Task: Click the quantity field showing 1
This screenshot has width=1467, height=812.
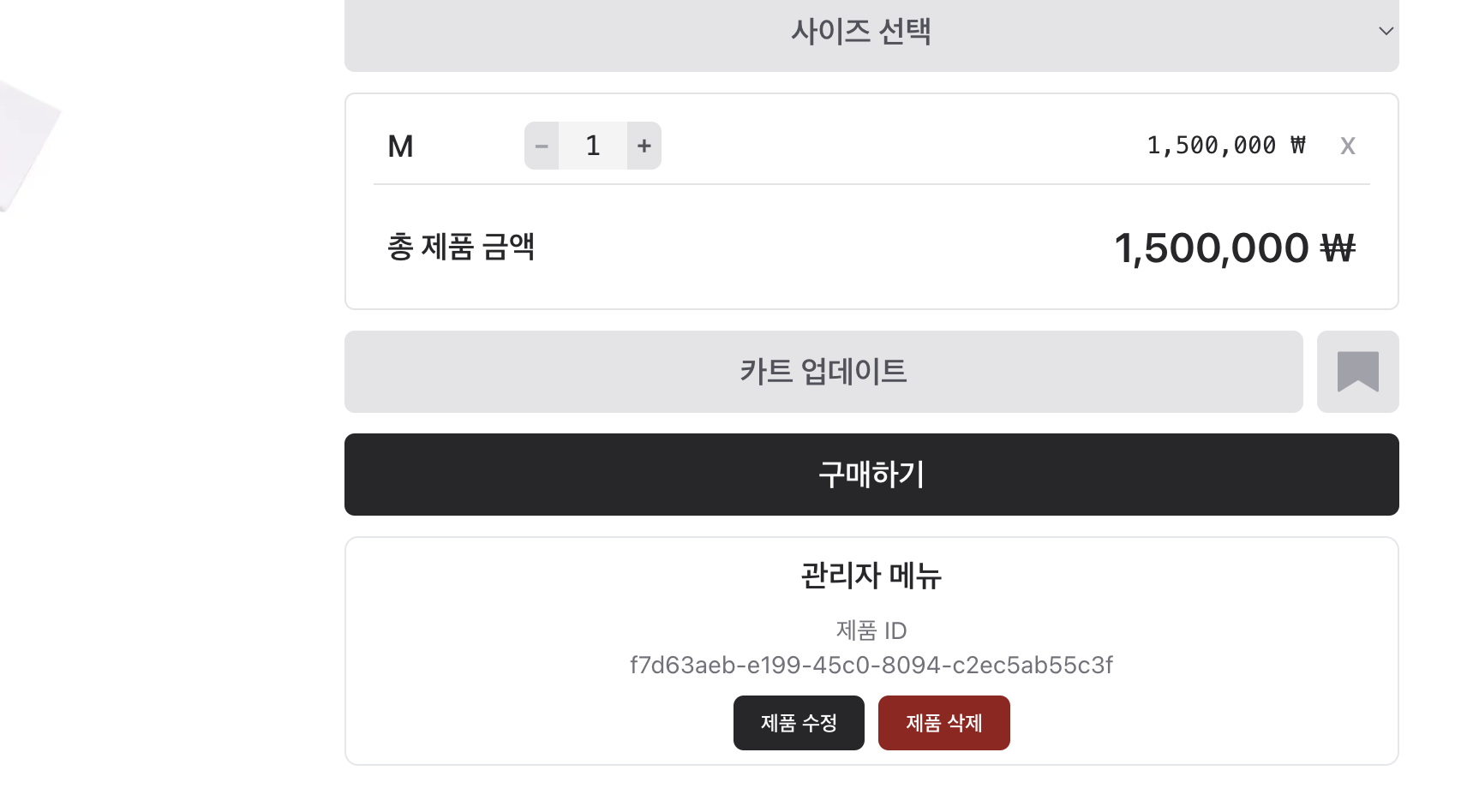Action: pyautogui.click(x=593, y=146)
